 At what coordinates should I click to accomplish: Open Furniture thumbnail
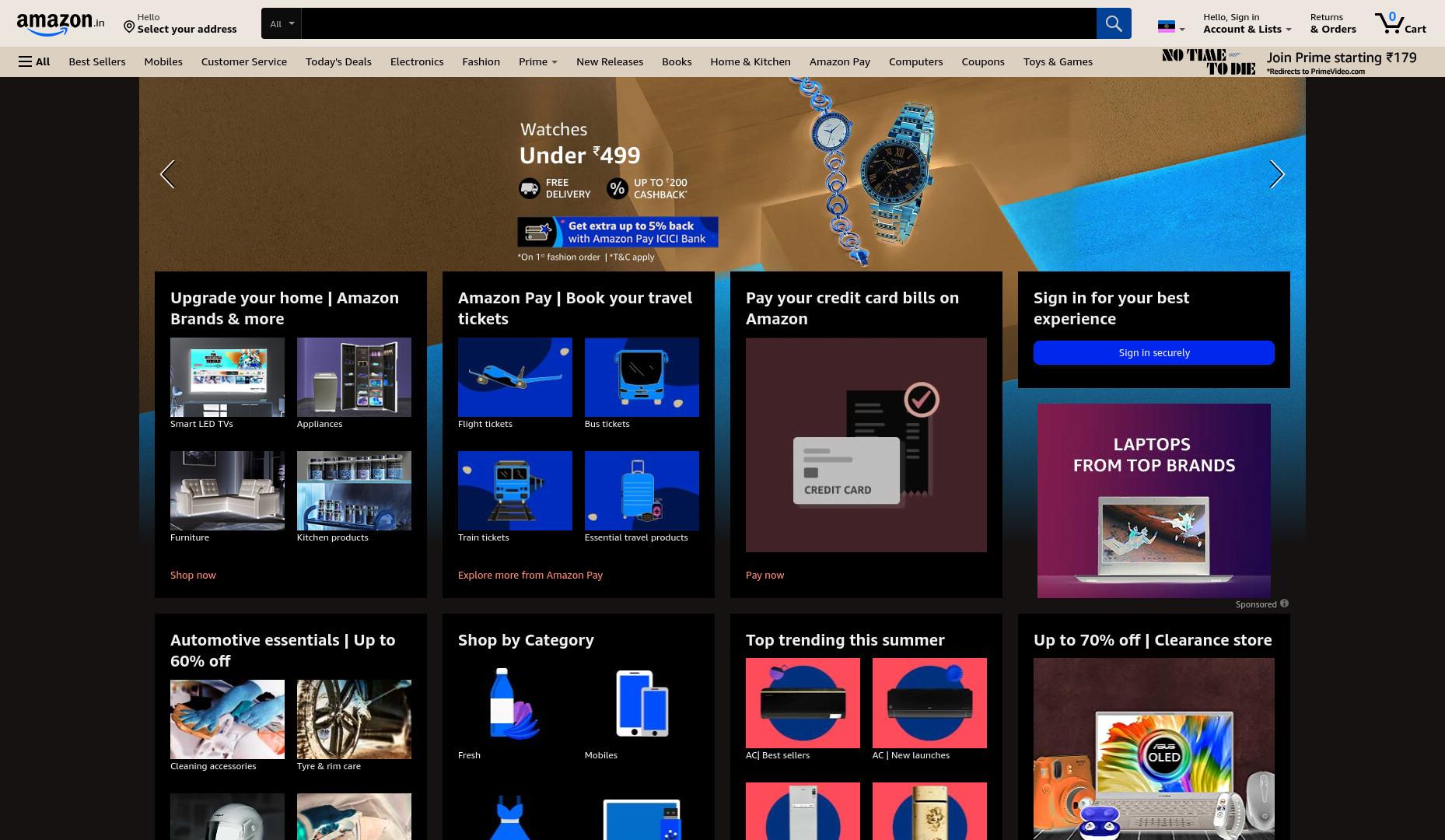tap(227, 491)
